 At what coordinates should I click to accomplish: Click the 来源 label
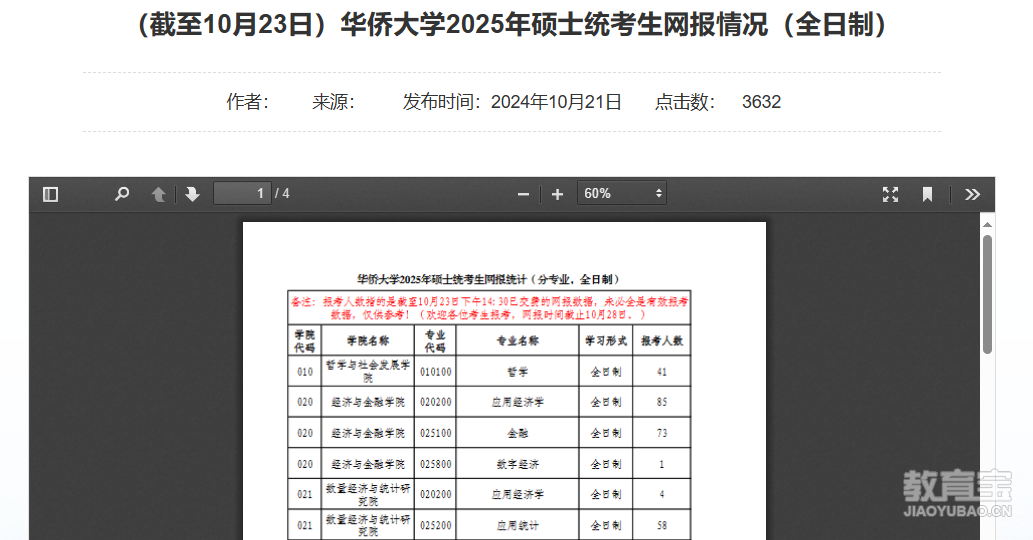[333, 102]
